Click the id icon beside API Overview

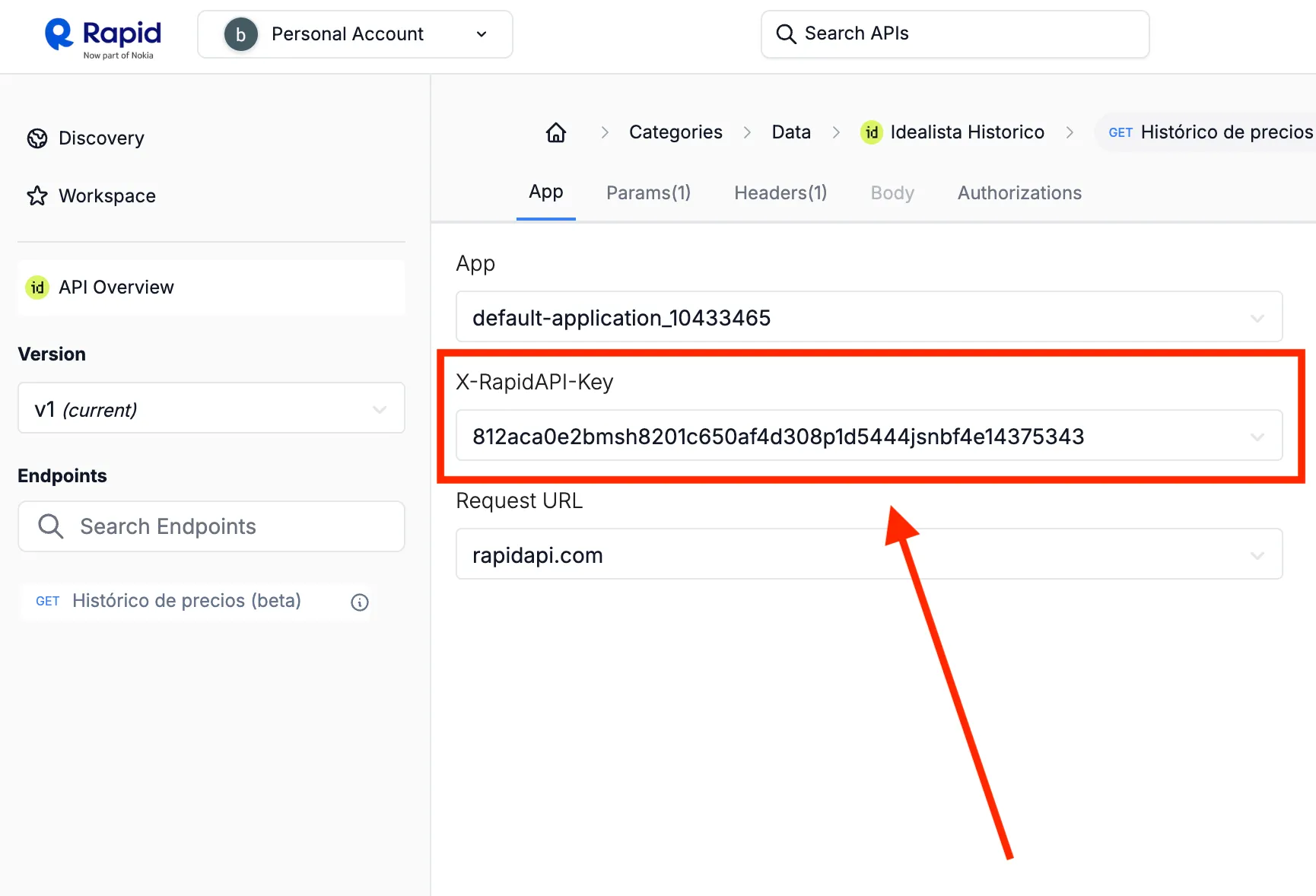(37, 288)
